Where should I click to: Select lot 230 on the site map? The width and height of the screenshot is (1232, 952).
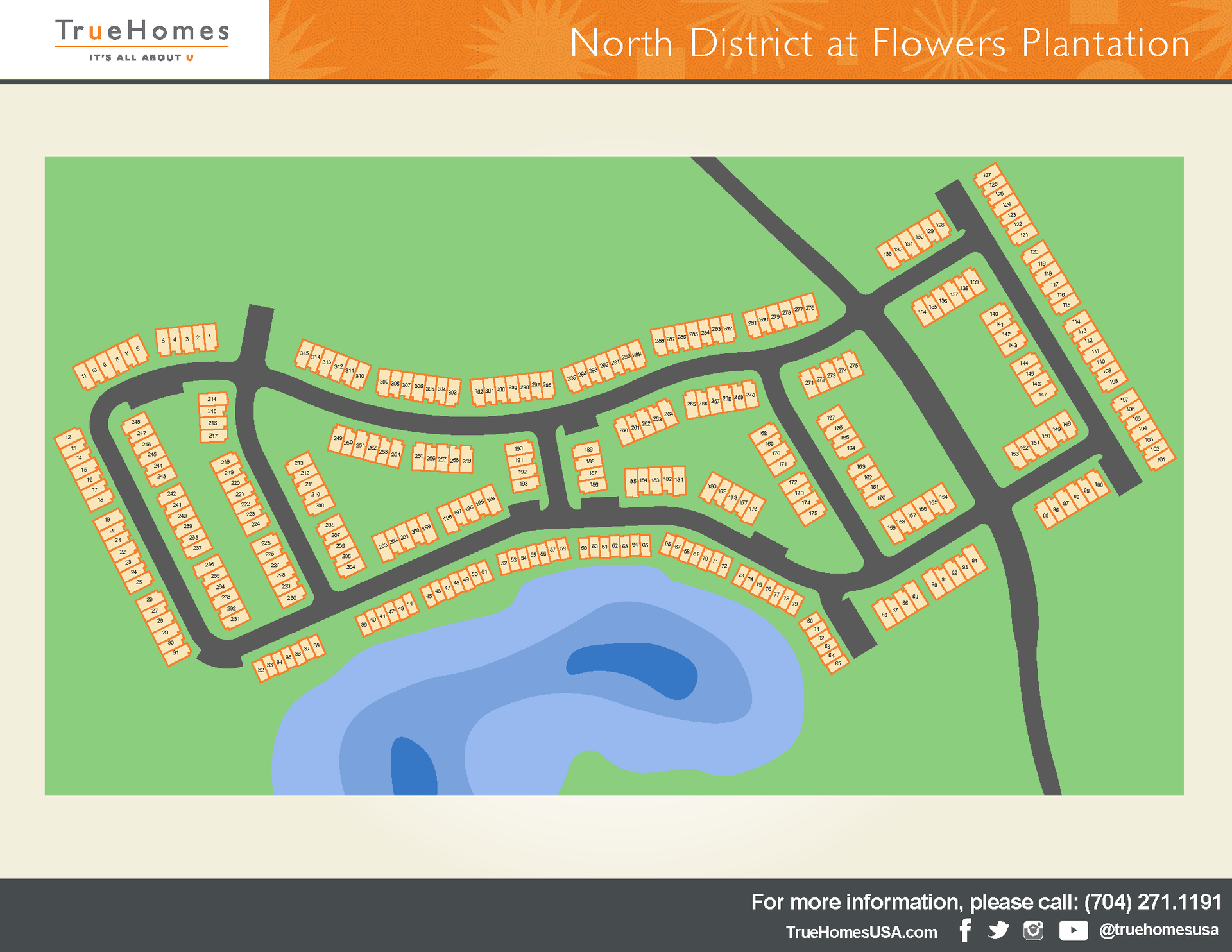pos(291,598)
